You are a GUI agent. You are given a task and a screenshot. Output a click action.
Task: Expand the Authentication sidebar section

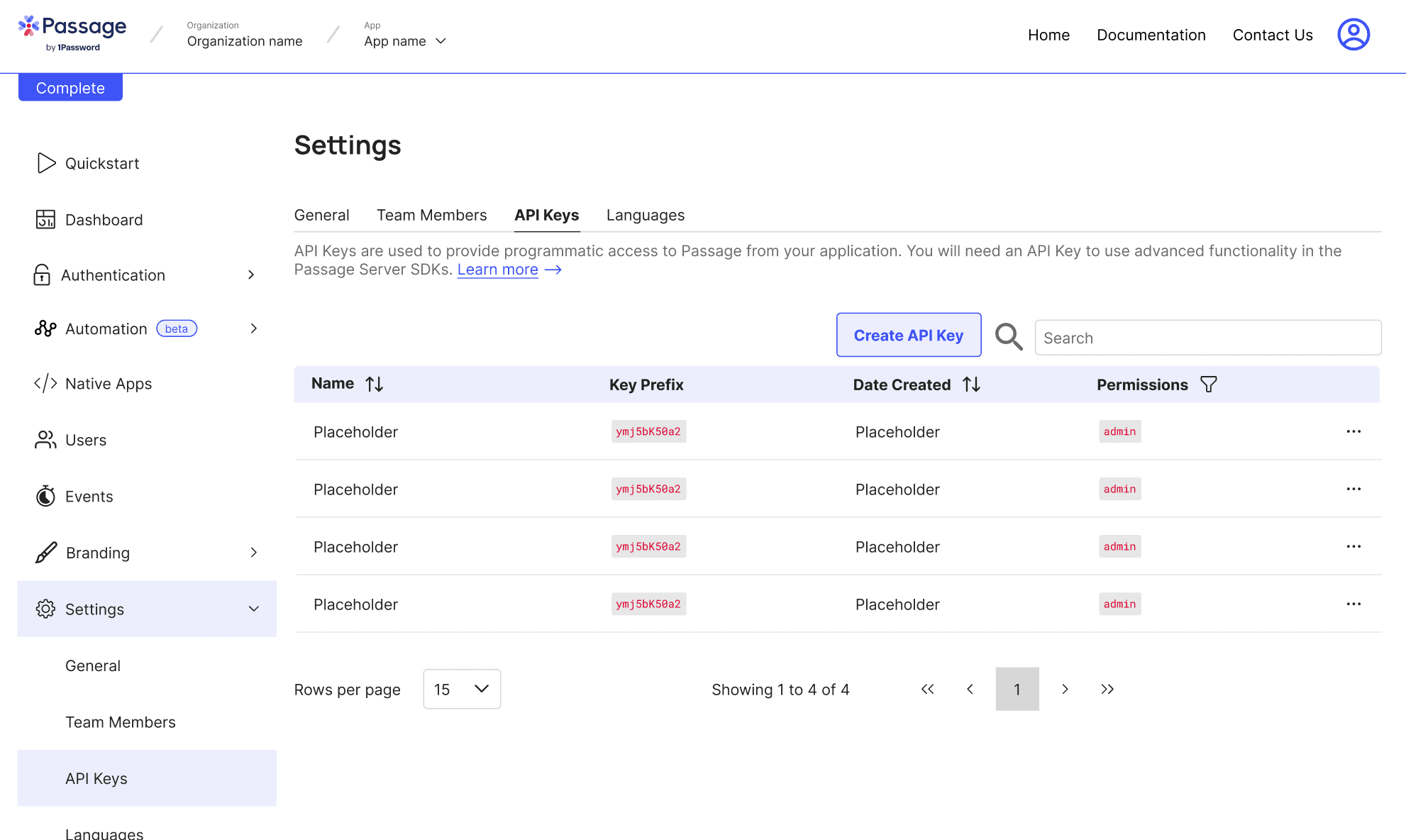pos(251,275)
